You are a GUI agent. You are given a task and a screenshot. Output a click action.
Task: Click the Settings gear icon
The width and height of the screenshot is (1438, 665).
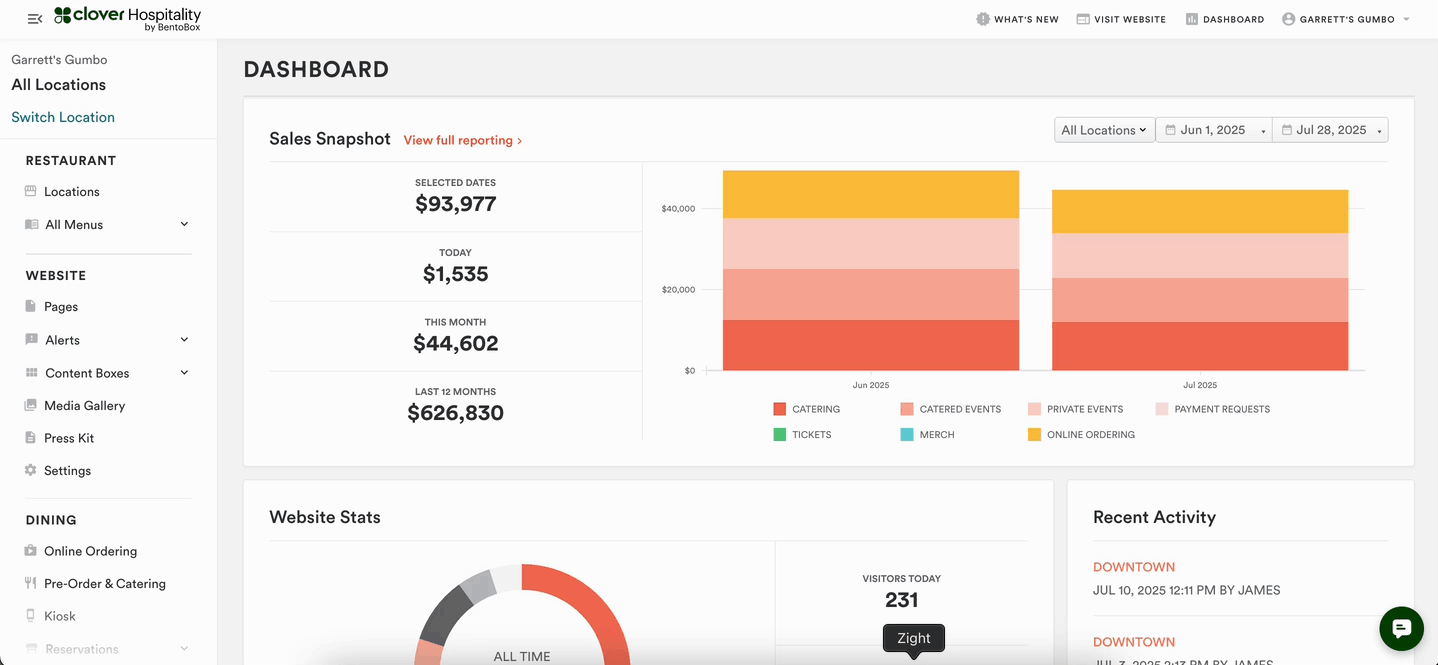(31, 471)
